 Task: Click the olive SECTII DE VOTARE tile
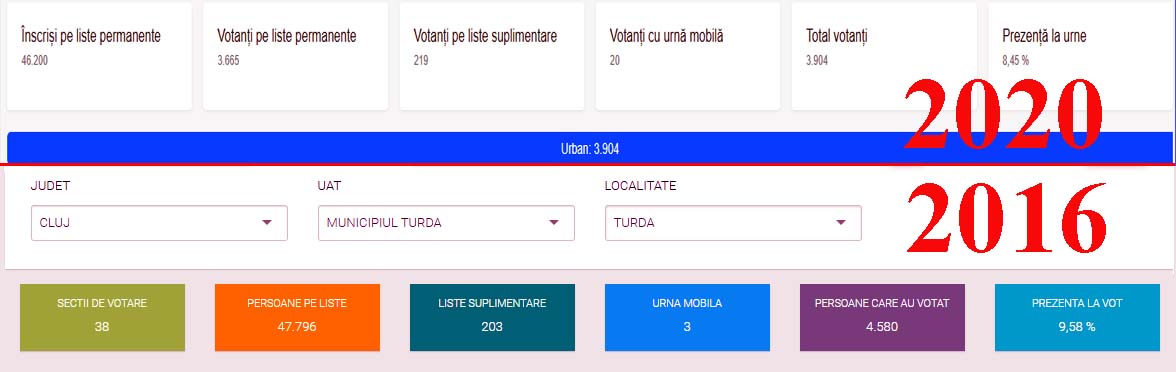click(x=102, y=317)
